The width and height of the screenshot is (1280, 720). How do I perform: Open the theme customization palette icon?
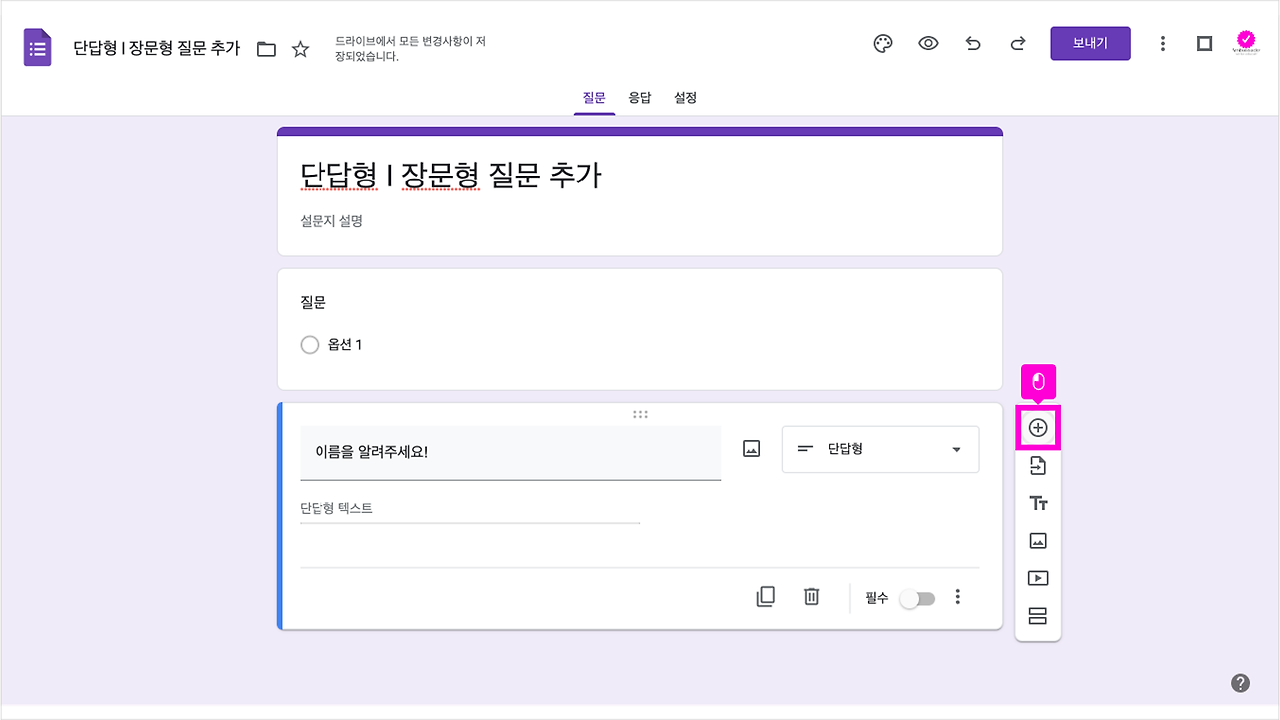click(882, 43)
